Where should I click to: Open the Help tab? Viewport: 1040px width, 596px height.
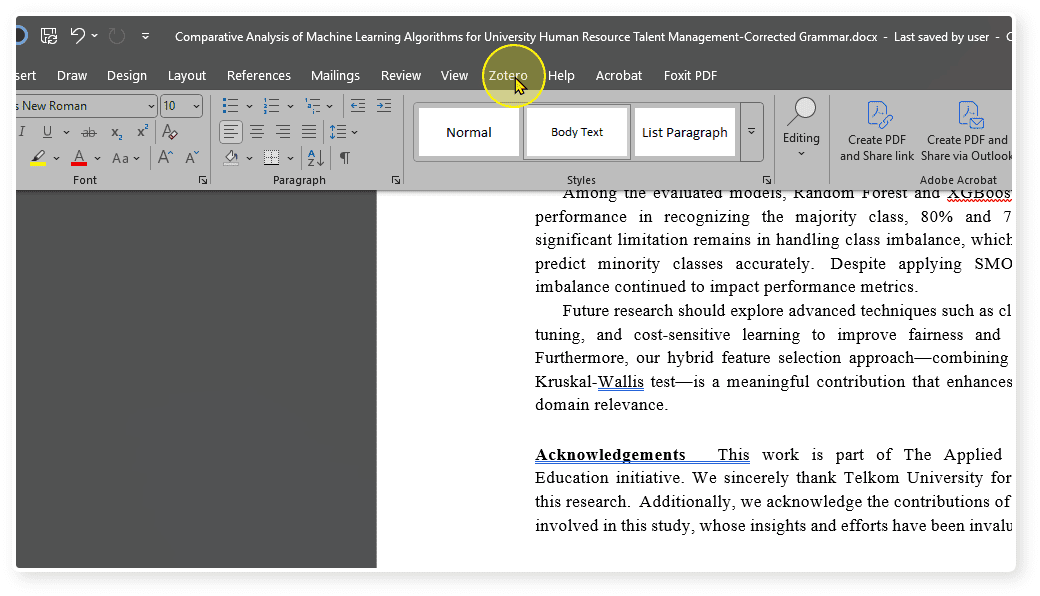[x=561, y=76]
